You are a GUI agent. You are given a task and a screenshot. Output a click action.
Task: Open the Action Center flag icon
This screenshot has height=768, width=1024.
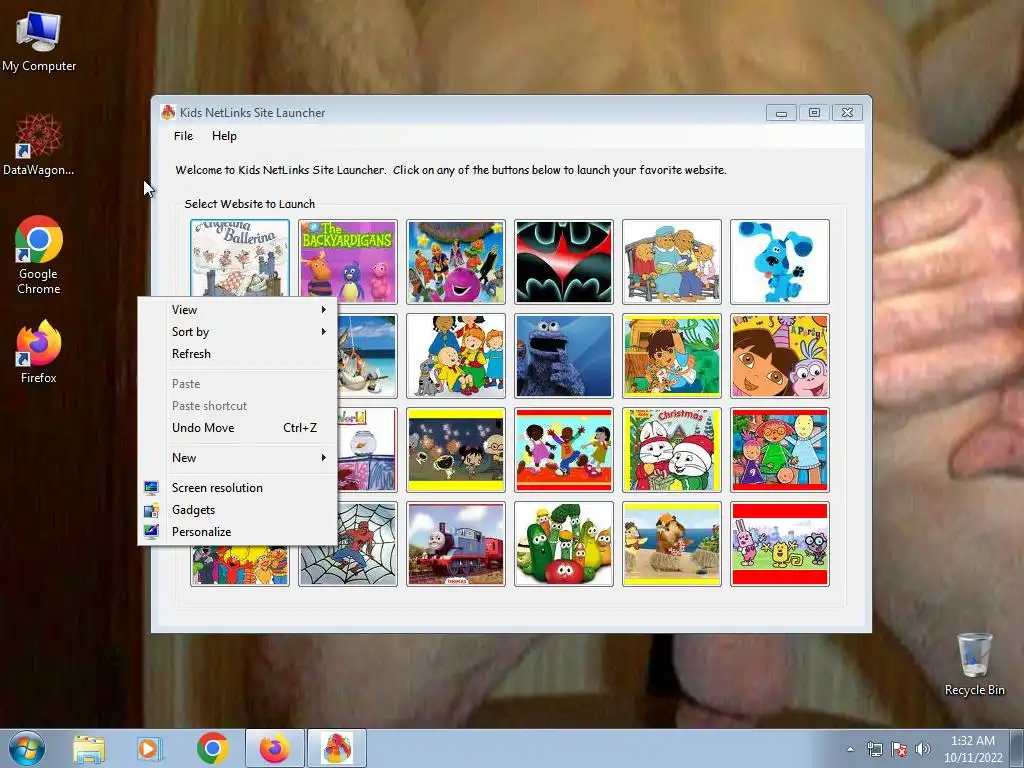pos(899,750)
